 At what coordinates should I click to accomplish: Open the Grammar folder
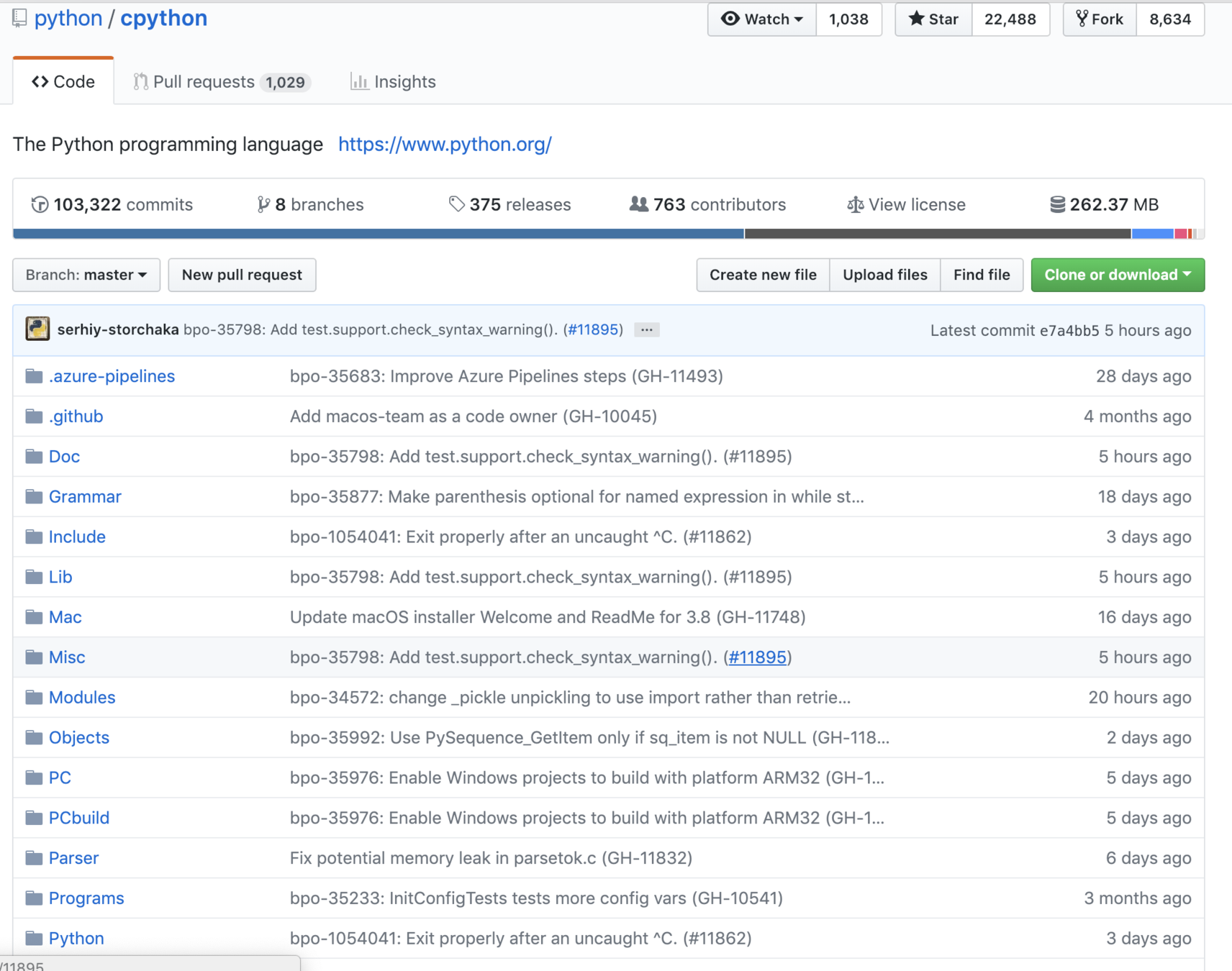85,497
